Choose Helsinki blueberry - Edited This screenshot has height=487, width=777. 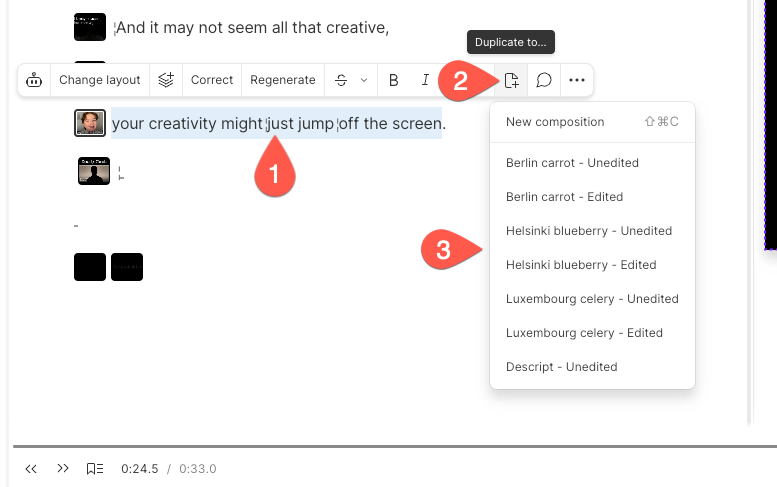point(592,265)
